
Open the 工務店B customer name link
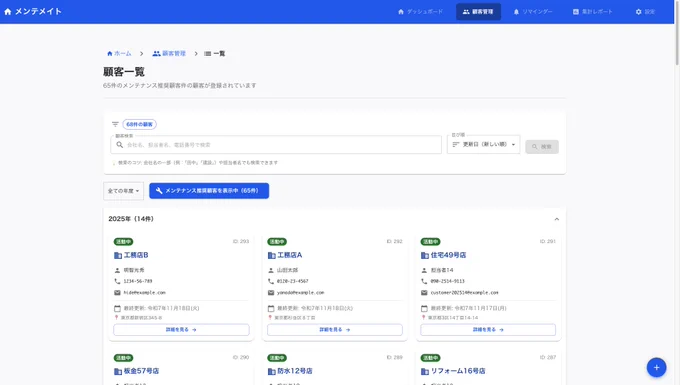[x=136, y=255]
